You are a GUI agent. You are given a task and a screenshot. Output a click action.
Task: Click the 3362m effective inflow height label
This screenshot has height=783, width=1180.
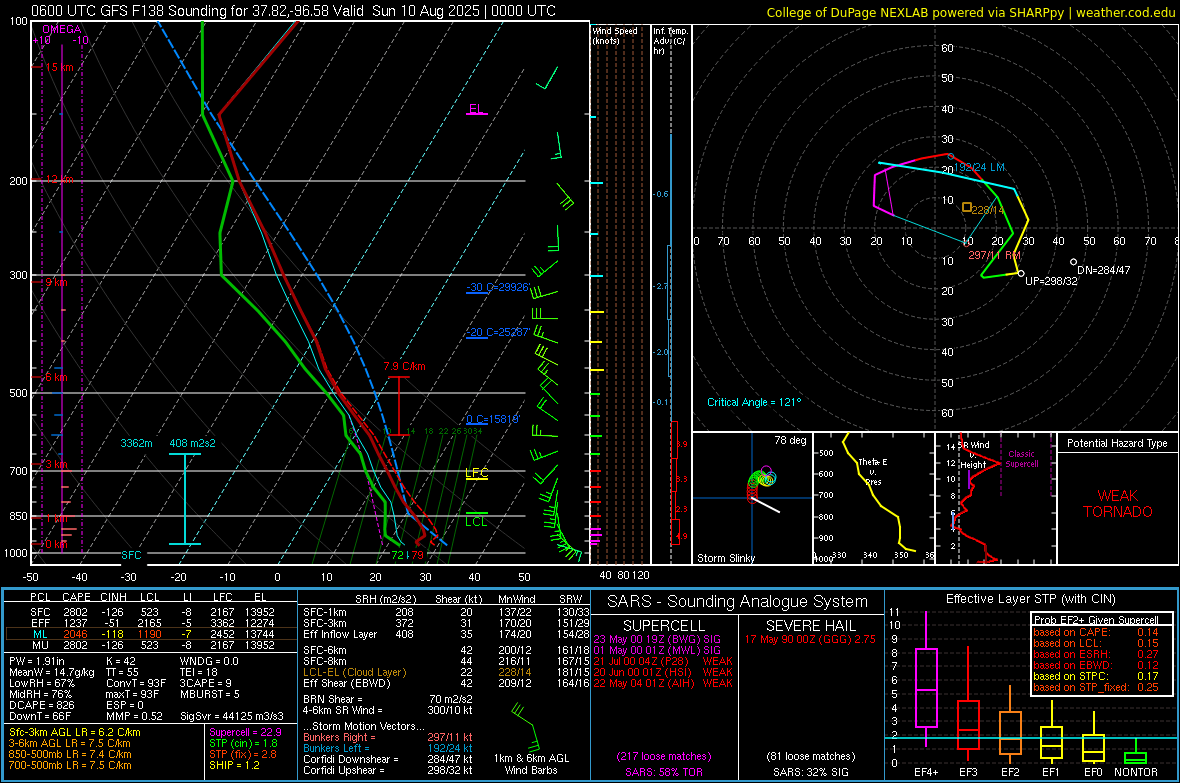coord(136,443)
